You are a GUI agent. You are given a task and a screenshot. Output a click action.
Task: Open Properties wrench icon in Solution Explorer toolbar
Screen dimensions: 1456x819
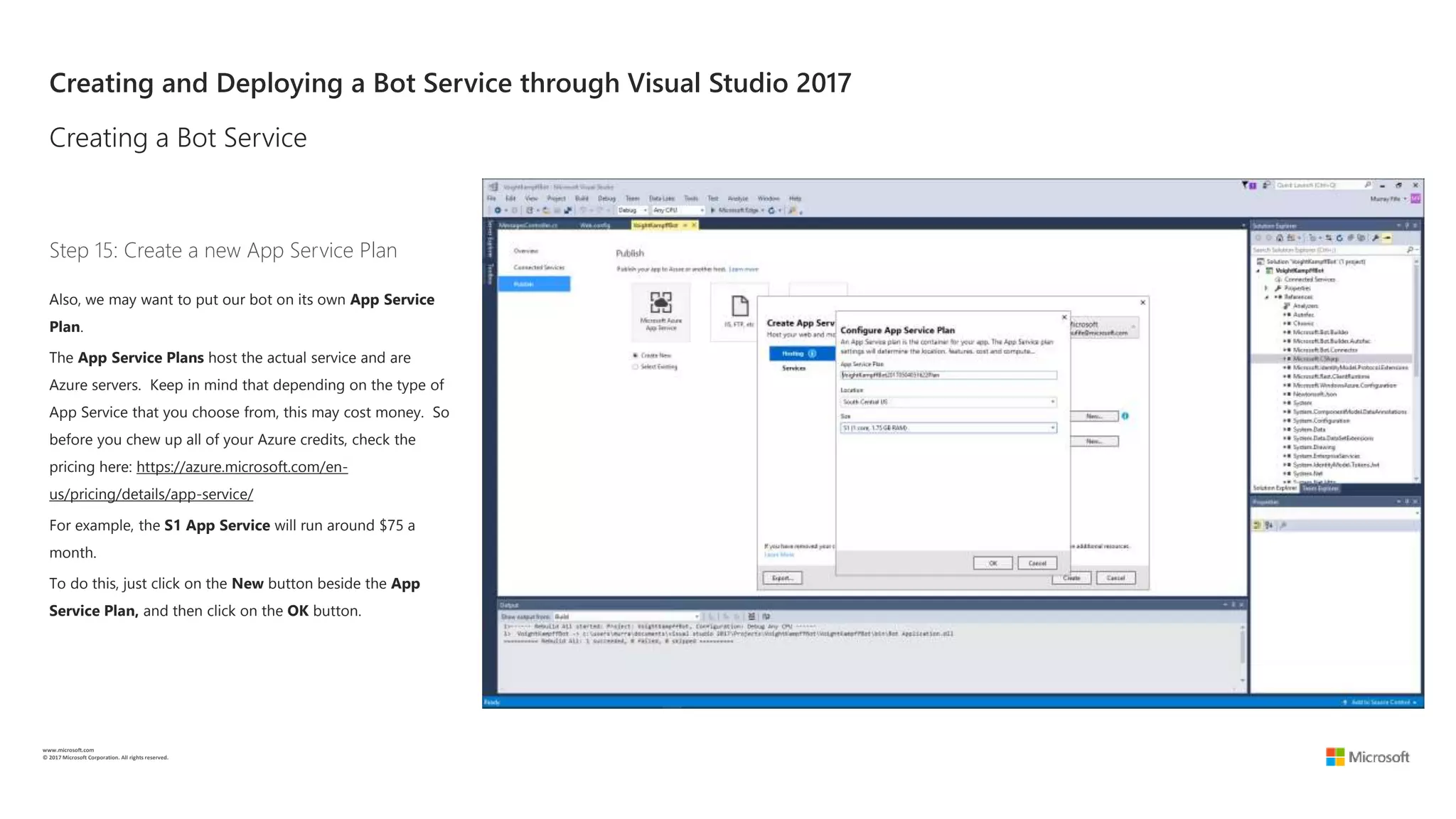1375,238
